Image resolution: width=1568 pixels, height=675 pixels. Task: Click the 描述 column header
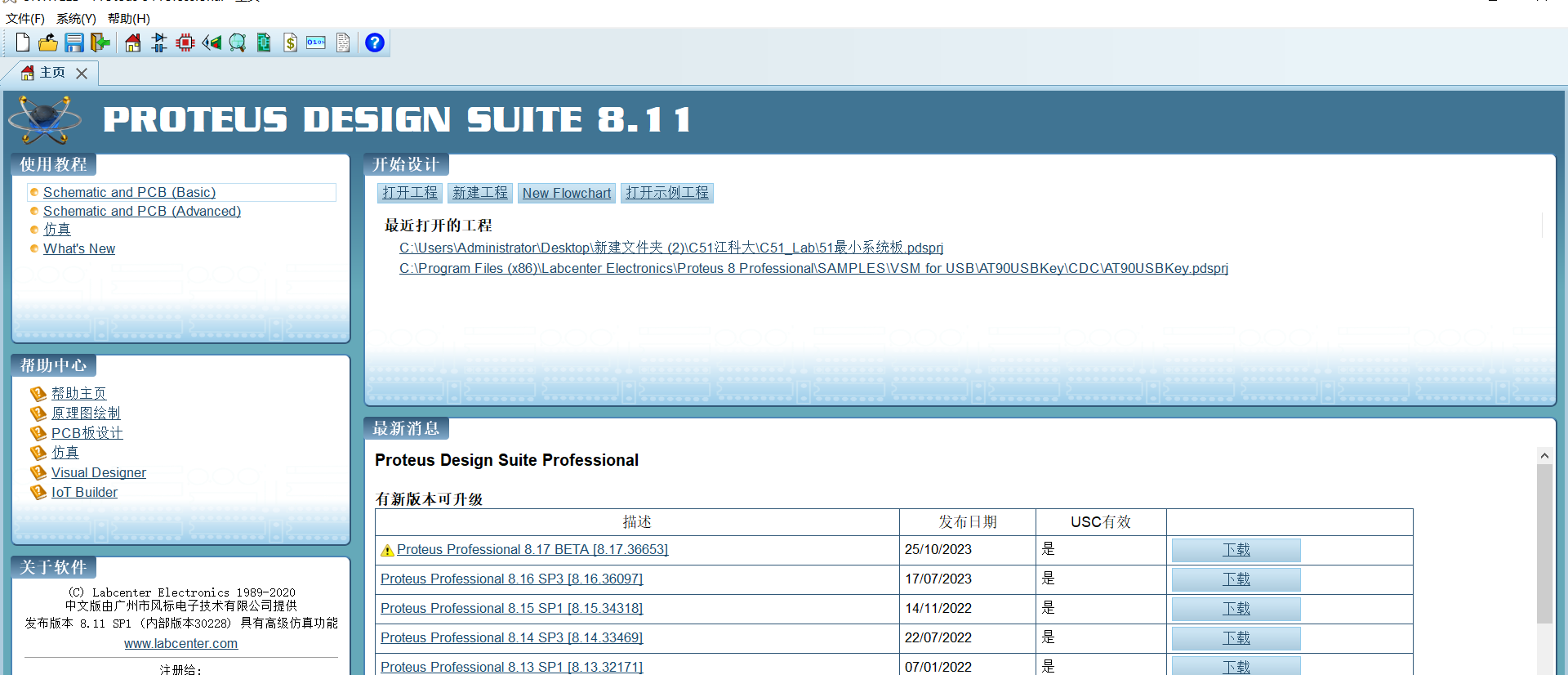point(637,522)
